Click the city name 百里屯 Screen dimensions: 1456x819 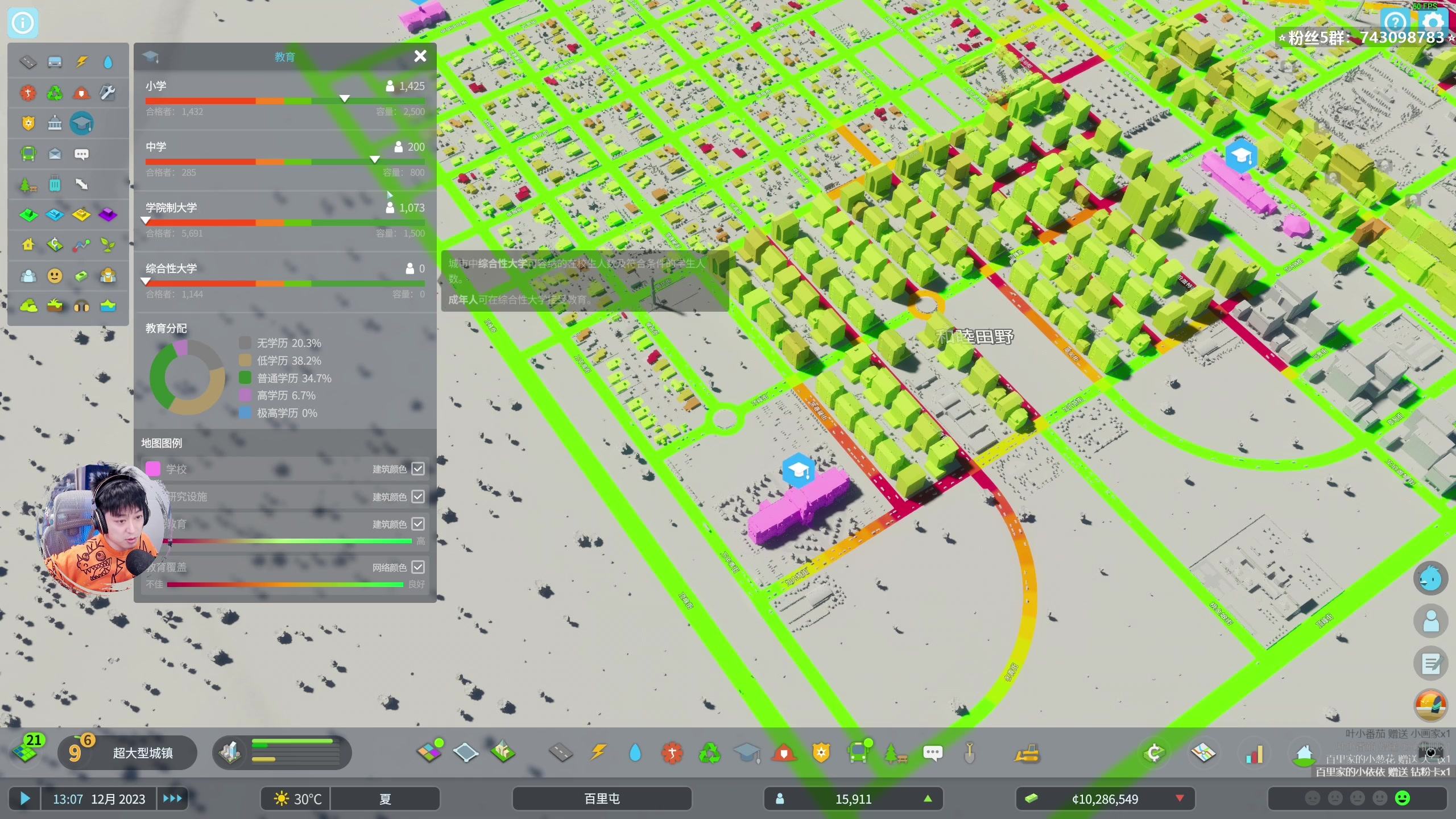point(602,799)
